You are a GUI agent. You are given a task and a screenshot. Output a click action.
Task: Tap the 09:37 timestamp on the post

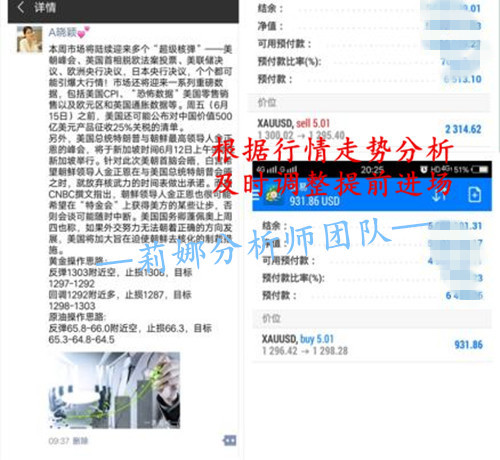[59, 441]
